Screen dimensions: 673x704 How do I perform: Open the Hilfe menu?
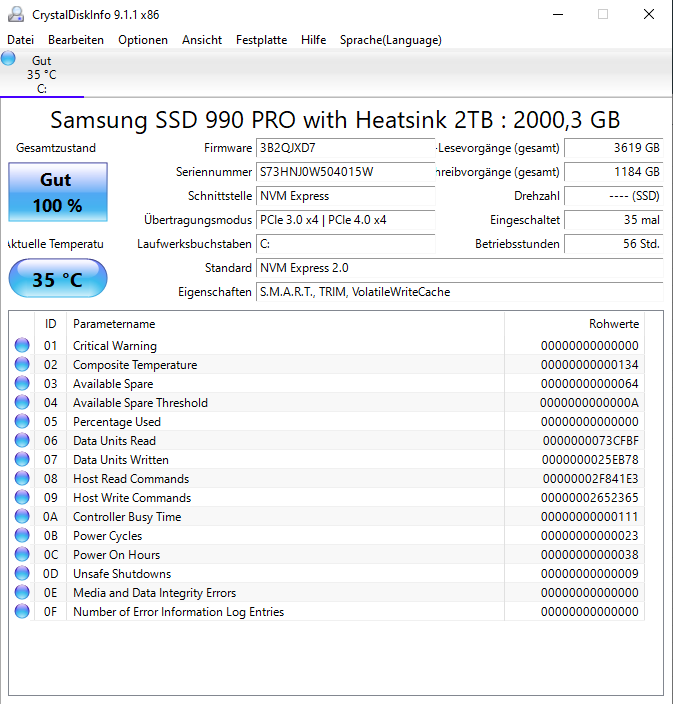click(x=313, y=40)
